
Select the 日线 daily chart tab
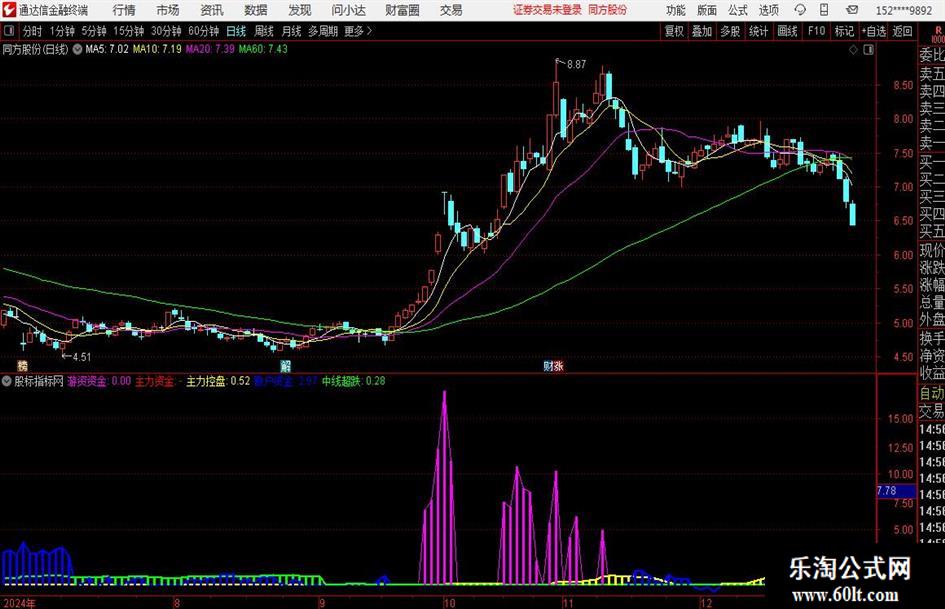(x=236, y=31)
